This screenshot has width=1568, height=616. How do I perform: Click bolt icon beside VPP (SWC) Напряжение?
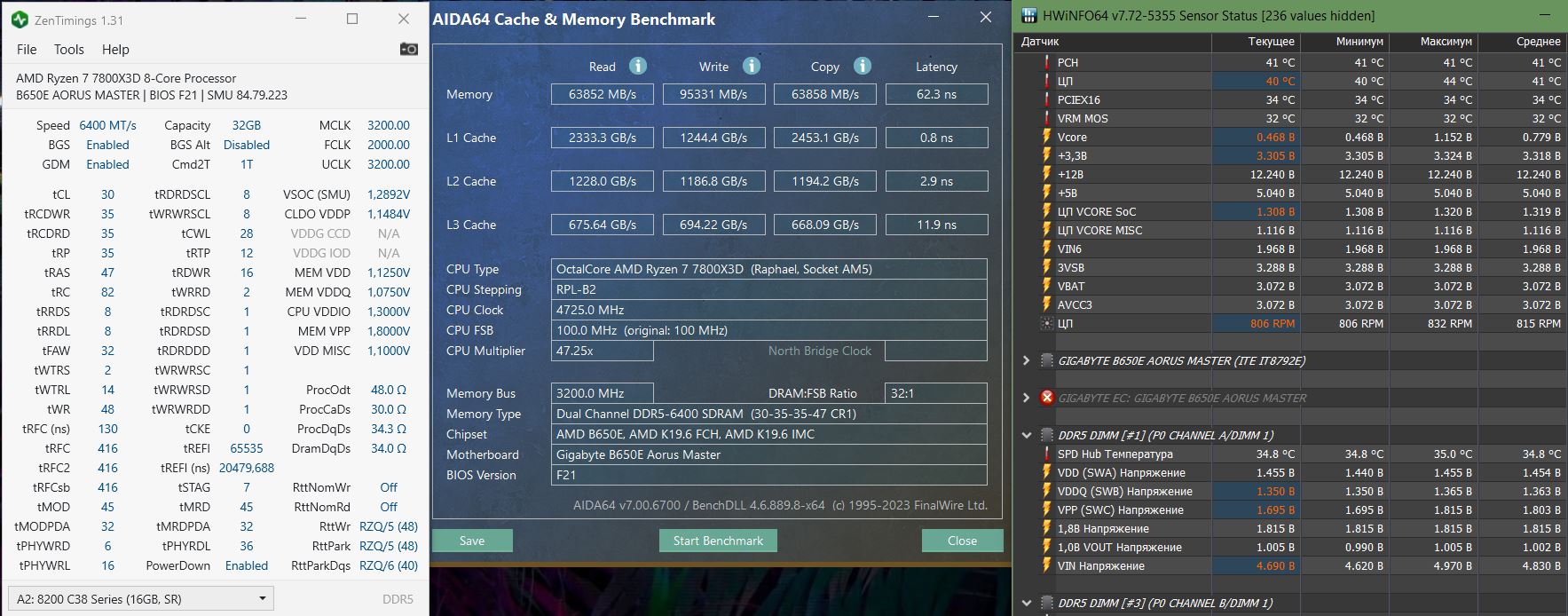point(1047,509)
